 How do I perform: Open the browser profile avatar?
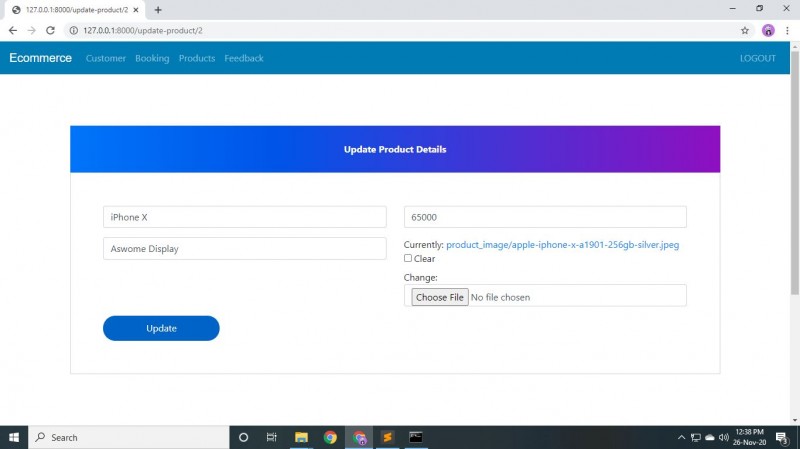coord(768,31)
